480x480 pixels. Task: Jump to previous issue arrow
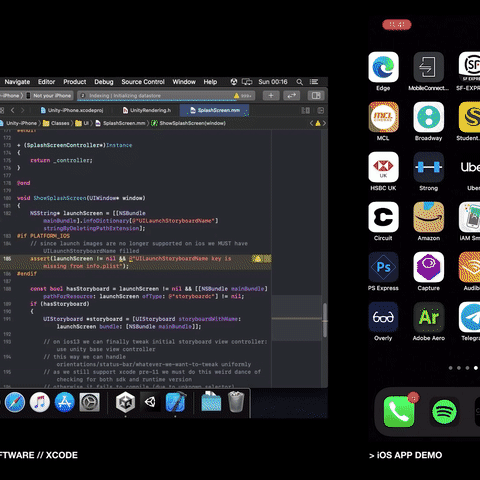coord(311,123)
